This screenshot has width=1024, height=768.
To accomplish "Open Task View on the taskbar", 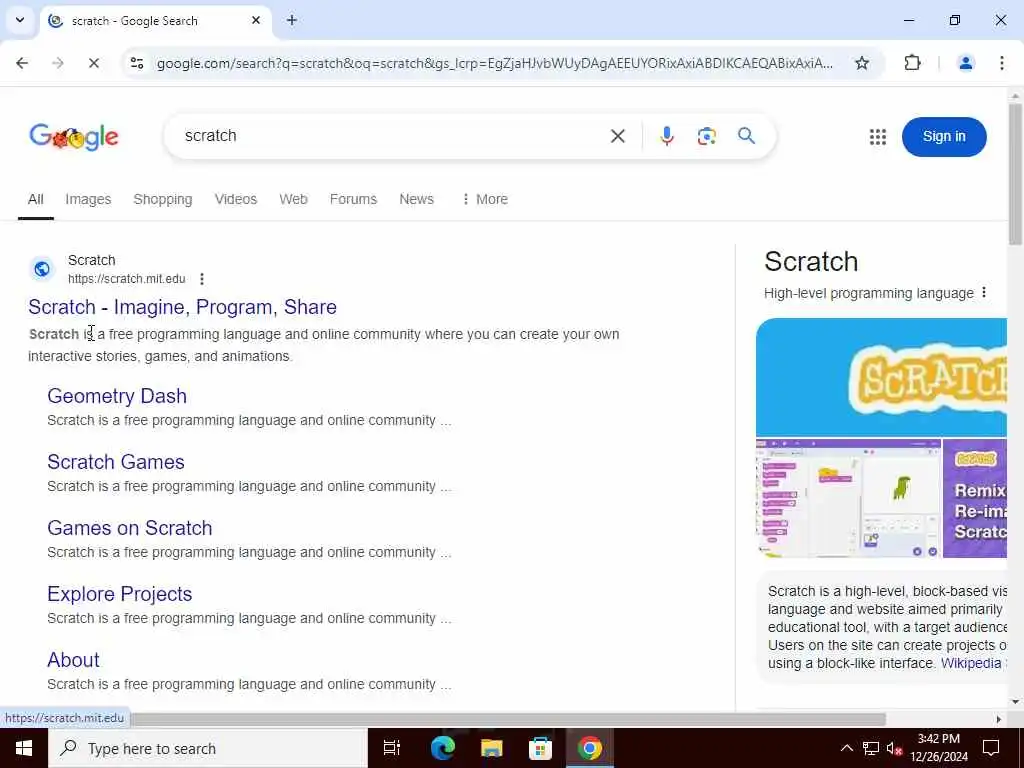I will coord(392,748).
